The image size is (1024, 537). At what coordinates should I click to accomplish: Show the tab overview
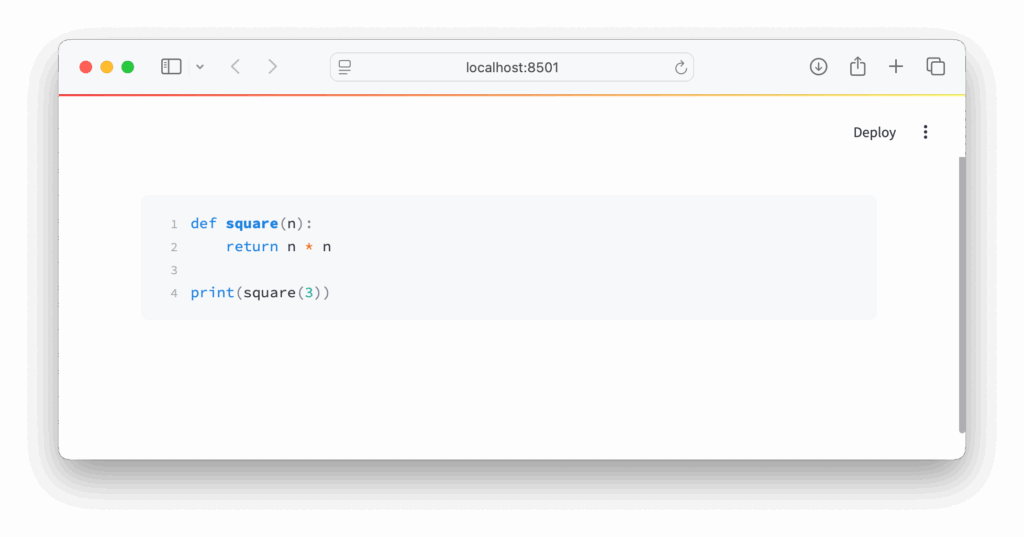pyautogui.click(x=935, y=67)
